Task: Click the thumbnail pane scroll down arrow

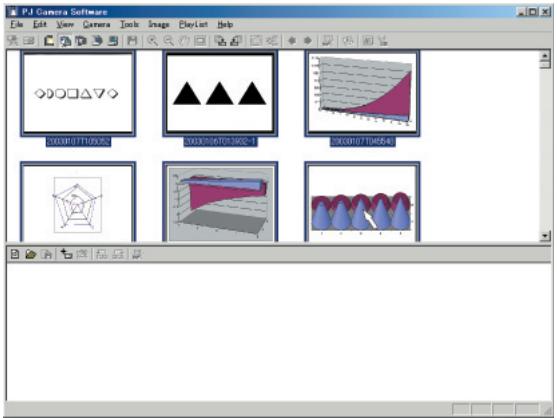Action: click(x=545, y=236)
